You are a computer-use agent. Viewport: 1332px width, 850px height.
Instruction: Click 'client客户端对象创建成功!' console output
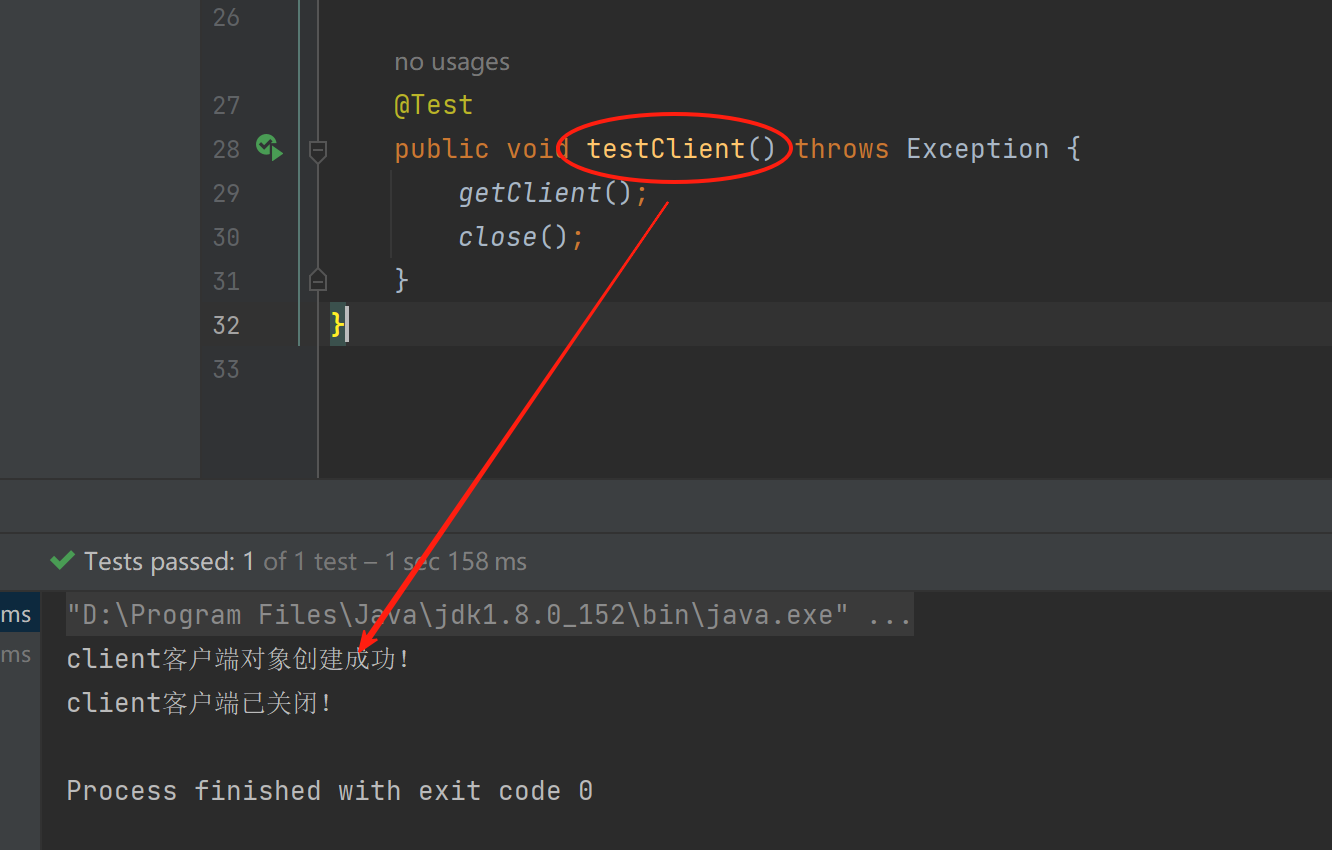click(238, 659)
